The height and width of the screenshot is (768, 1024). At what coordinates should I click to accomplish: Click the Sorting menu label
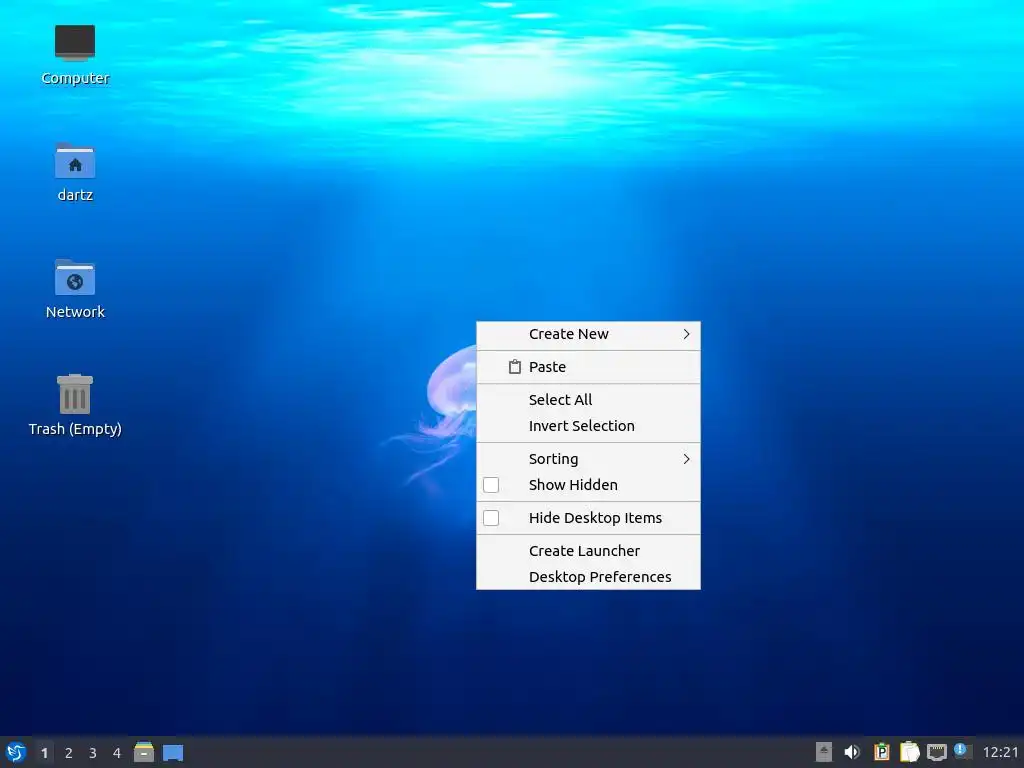coord(553,459)
